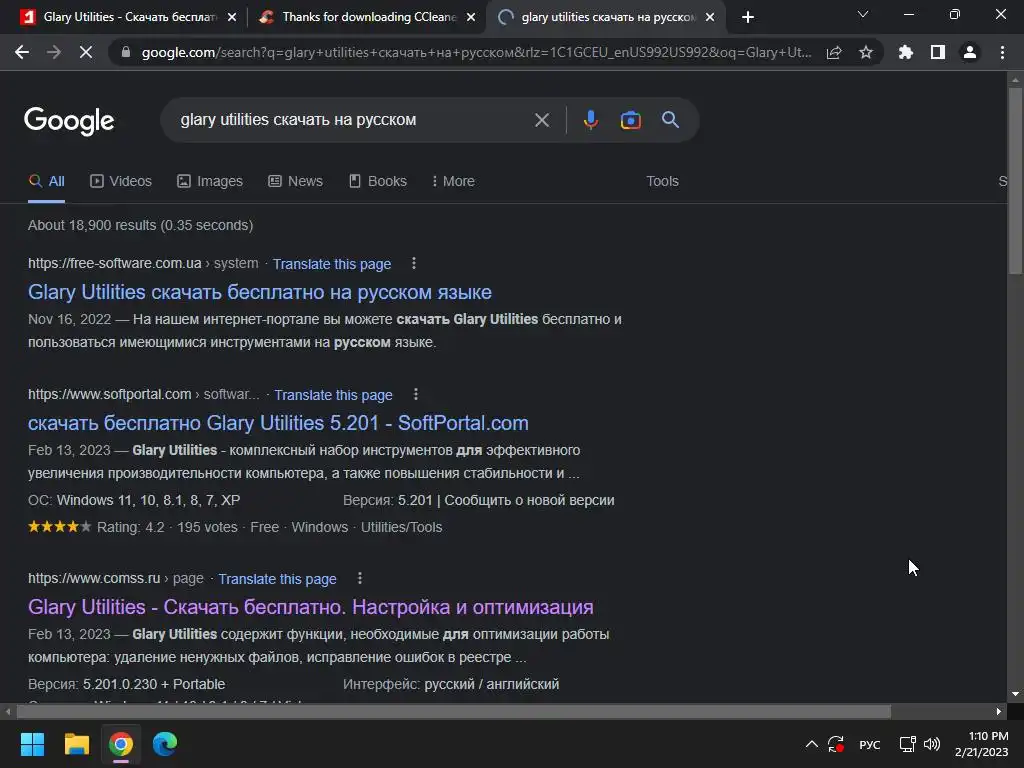Image resolution: width=1024 pixels, height=768 pixels.
Task: Launch Microsoft Edge from taskbar
Action: [165, 744]
